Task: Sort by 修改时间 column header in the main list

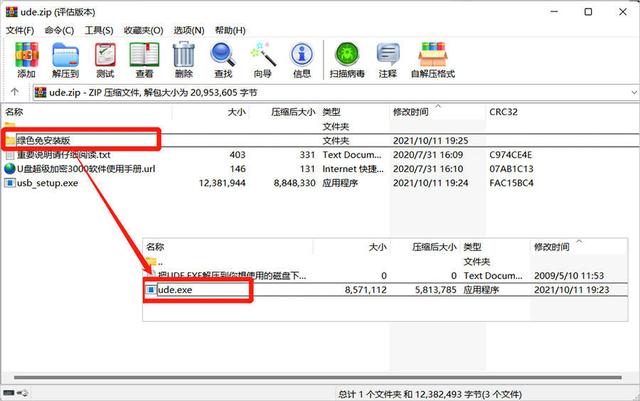Action: coord(438,112)
